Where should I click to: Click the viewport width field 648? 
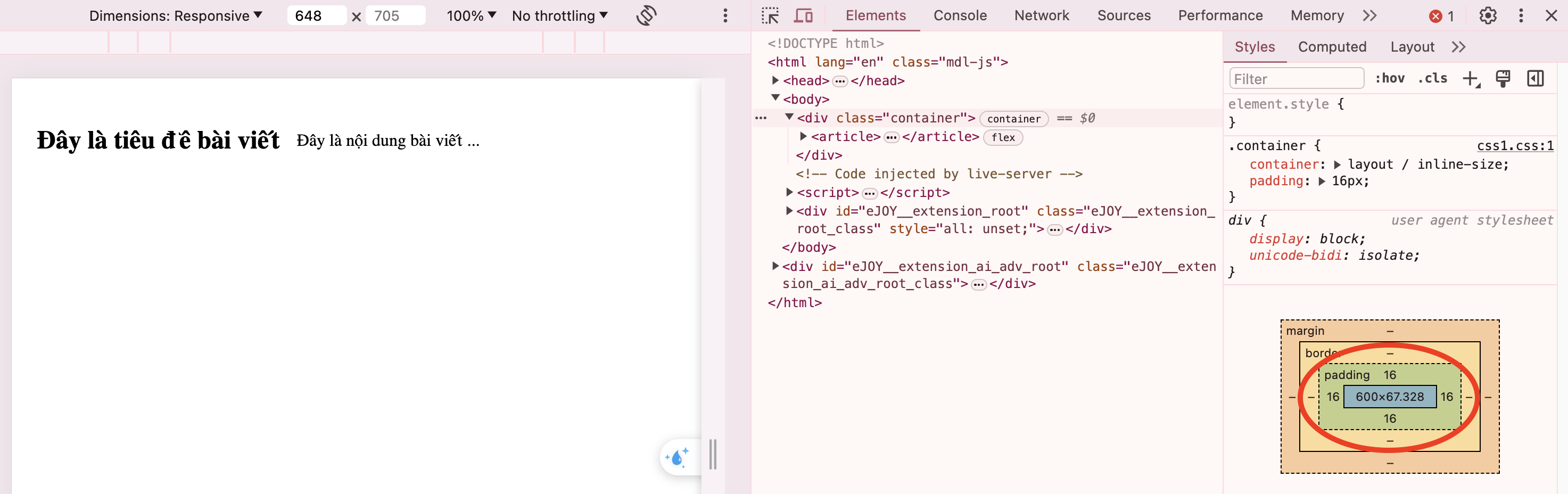[x=317, y=16]
